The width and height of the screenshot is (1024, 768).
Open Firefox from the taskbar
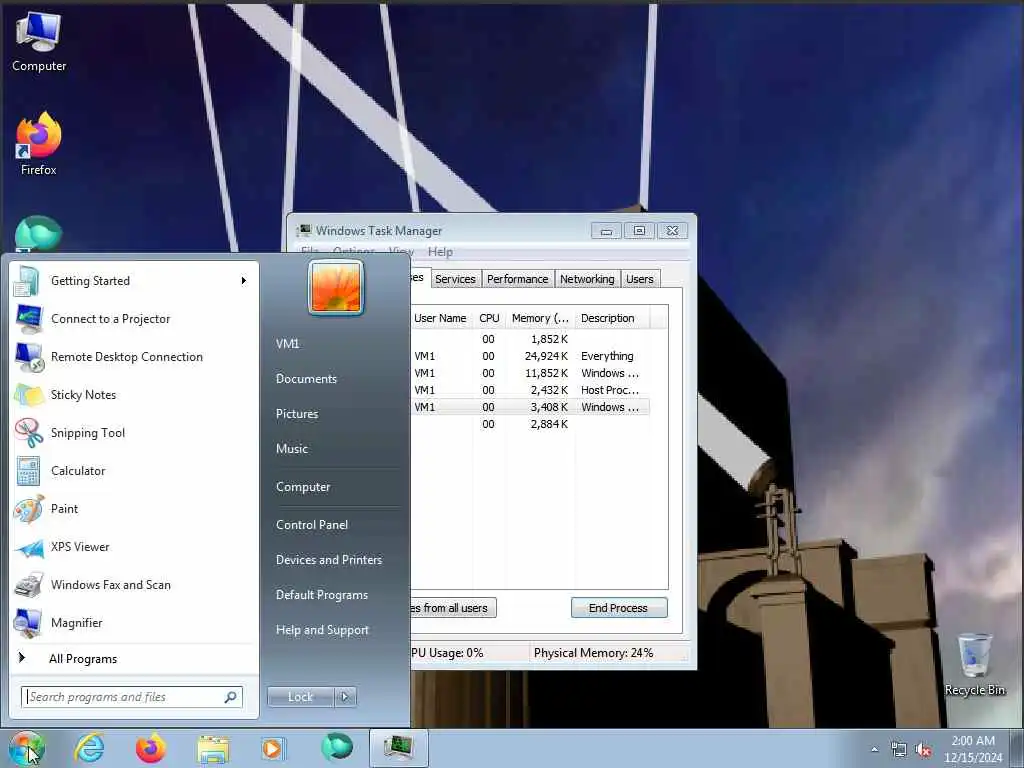pyautogui.click(x=150, y=748)
